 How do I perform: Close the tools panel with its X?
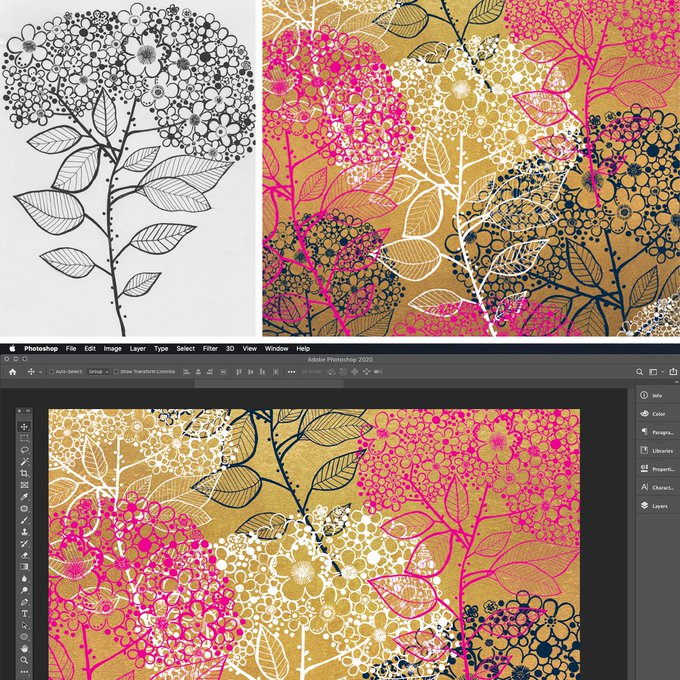click(20, 411)
